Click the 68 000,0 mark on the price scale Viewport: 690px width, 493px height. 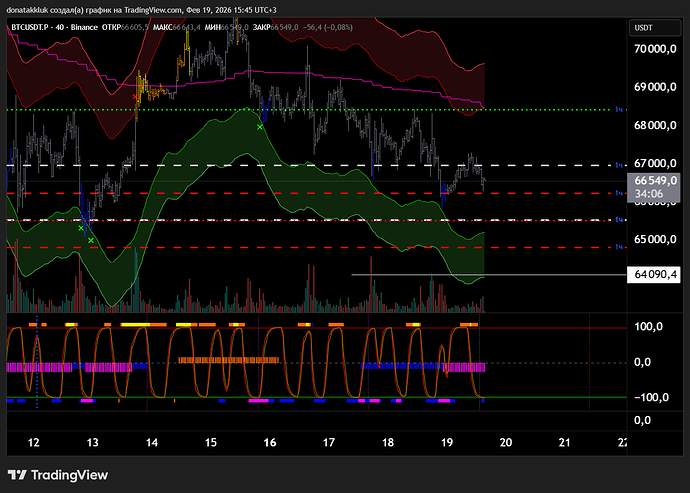tap(656, 125)
